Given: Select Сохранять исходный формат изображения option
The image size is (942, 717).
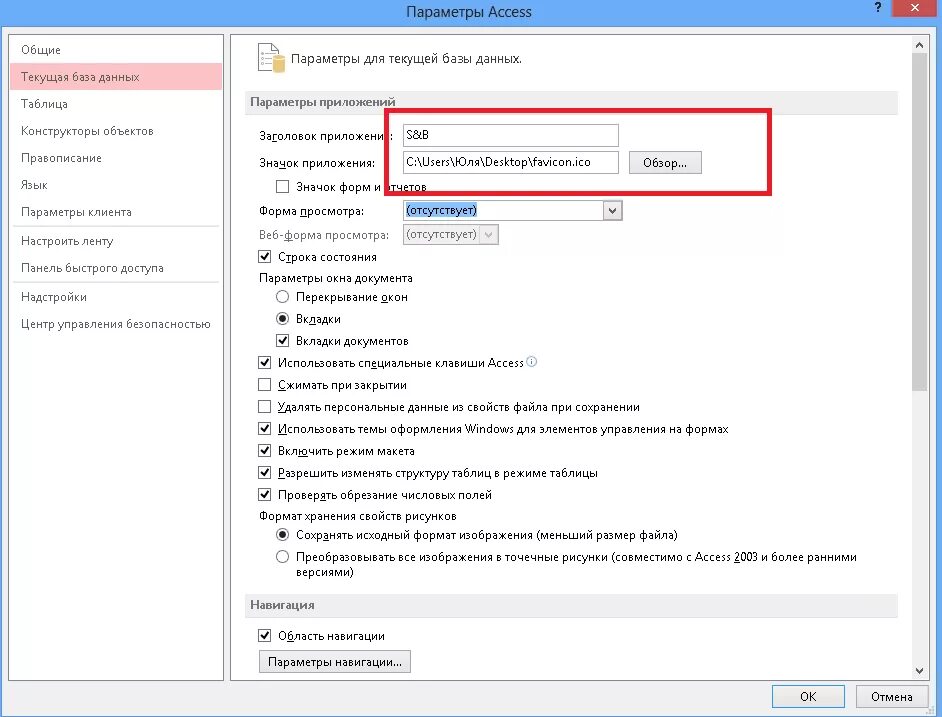Looking at the screenshot, I should (x=282, y=535).
